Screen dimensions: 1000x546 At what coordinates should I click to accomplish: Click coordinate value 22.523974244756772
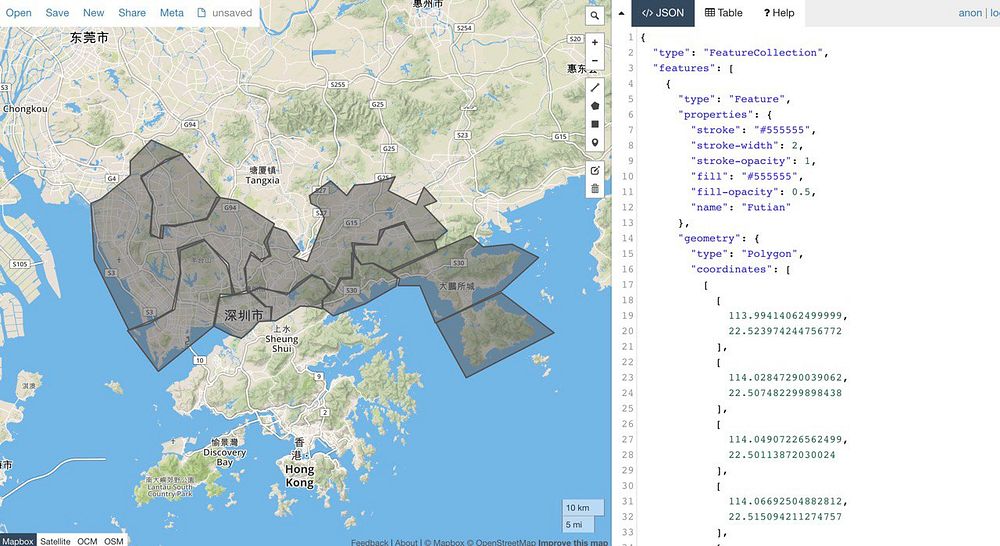785,331
